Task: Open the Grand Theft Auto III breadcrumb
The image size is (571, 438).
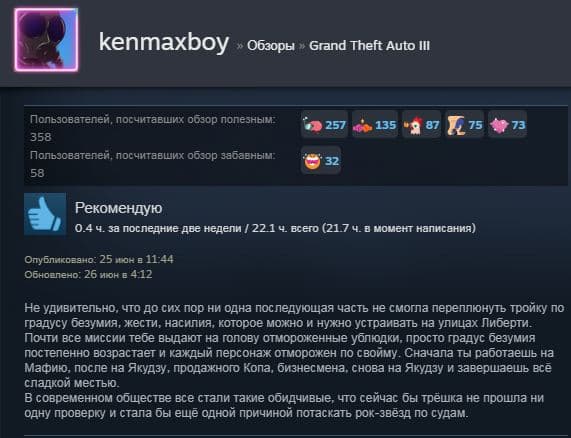Action: click(x=369, y=46)
